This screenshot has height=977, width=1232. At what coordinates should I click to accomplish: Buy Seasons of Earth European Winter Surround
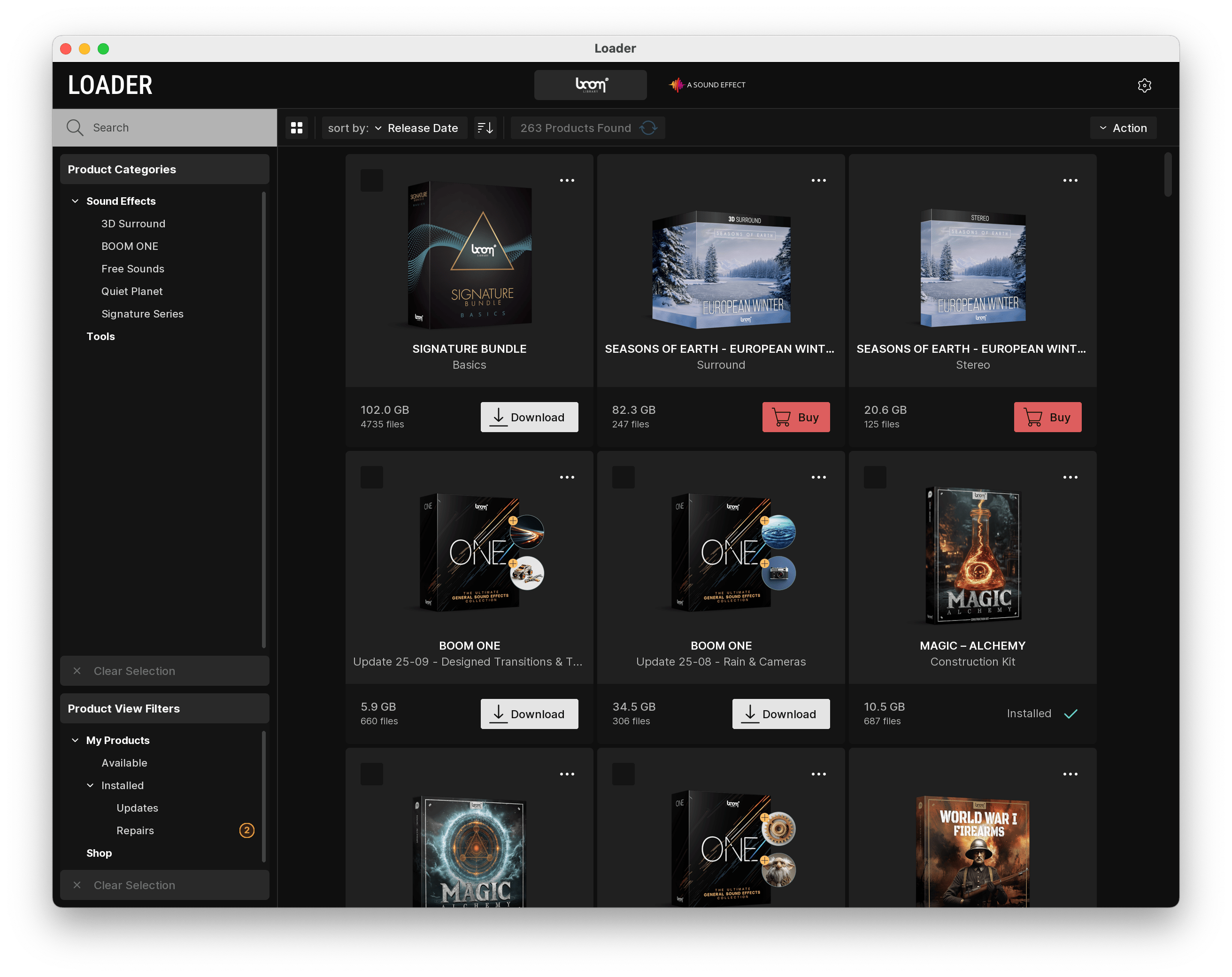[x=796, y=417]
